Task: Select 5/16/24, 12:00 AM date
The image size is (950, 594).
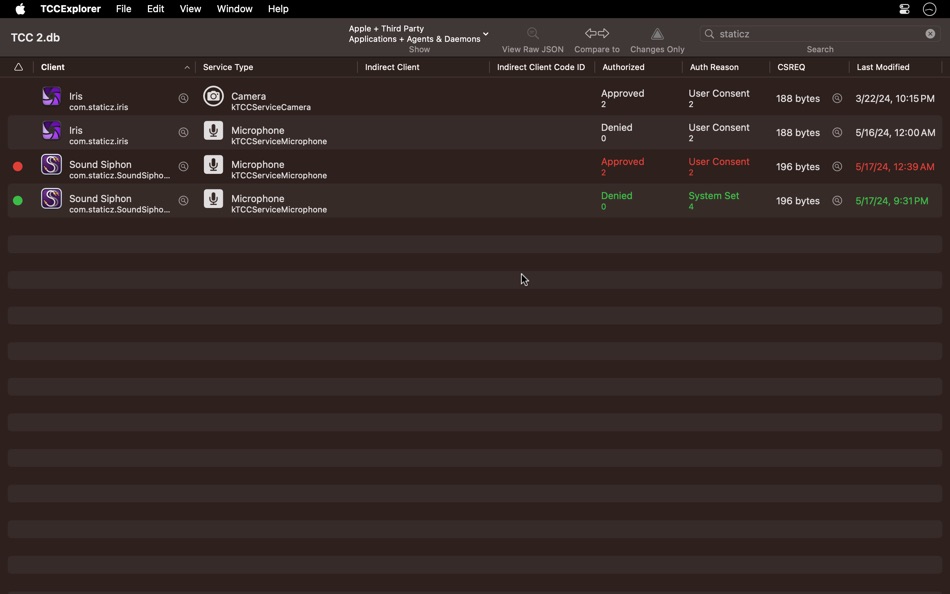Action: pyautogui.click(x=895, y=132)
